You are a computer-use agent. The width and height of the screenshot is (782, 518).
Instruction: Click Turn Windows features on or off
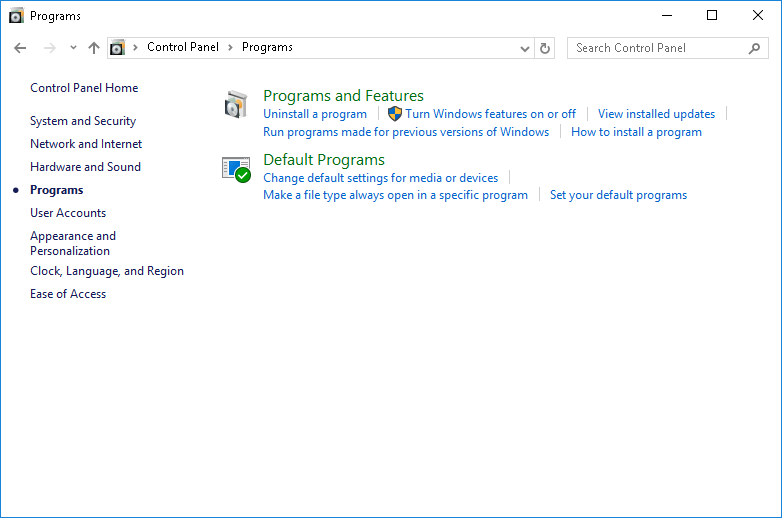pyautogui.click(x=490, y=114)
